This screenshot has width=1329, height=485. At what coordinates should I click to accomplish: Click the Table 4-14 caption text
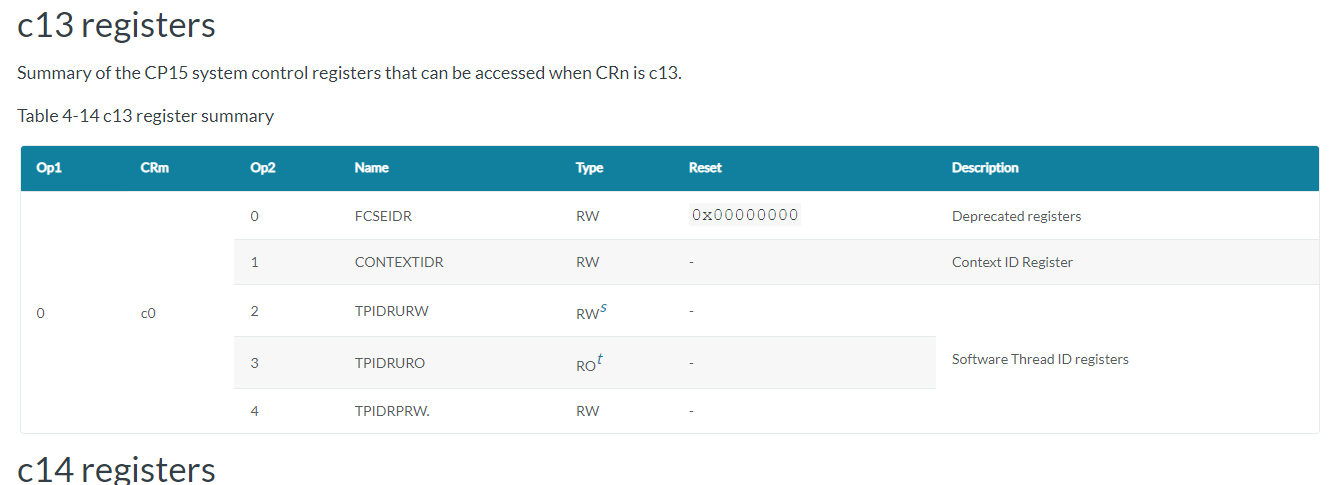pyautogui.click(x=146, y=116)
